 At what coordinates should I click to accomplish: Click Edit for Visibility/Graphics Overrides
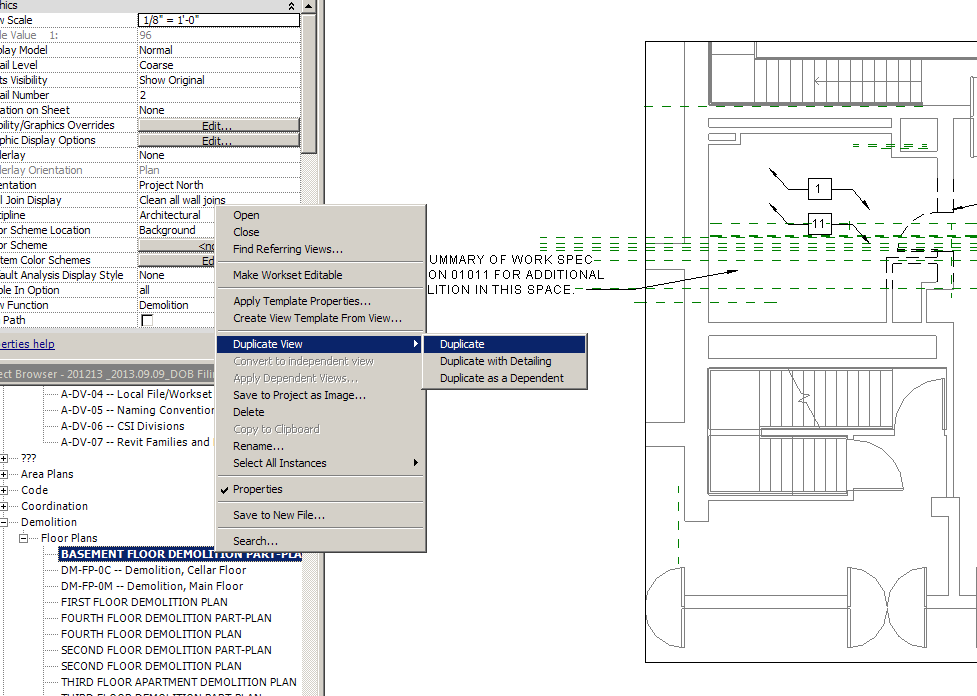217,126
